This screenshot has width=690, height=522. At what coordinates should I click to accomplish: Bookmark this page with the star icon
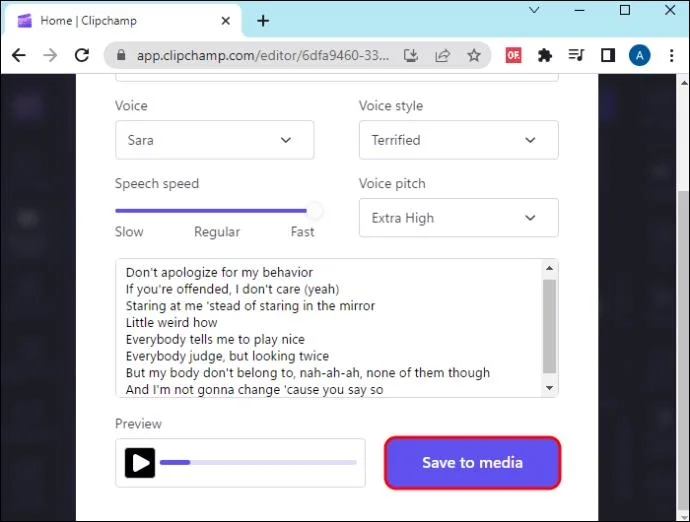[x=474, y=56]
